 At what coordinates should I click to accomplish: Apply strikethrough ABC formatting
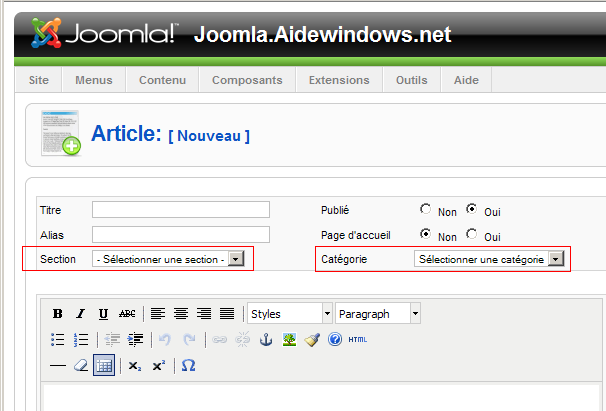127,314
